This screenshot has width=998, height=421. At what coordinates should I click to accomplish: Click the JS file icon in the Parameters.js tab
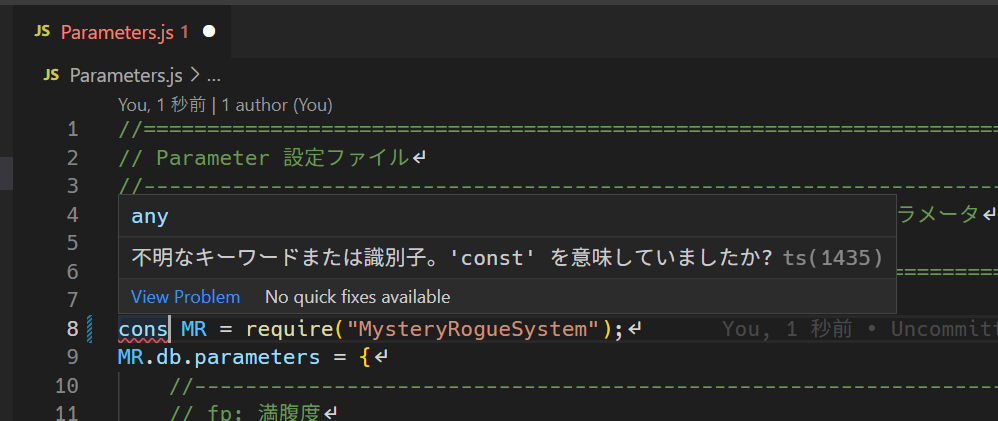click(42, 32)
